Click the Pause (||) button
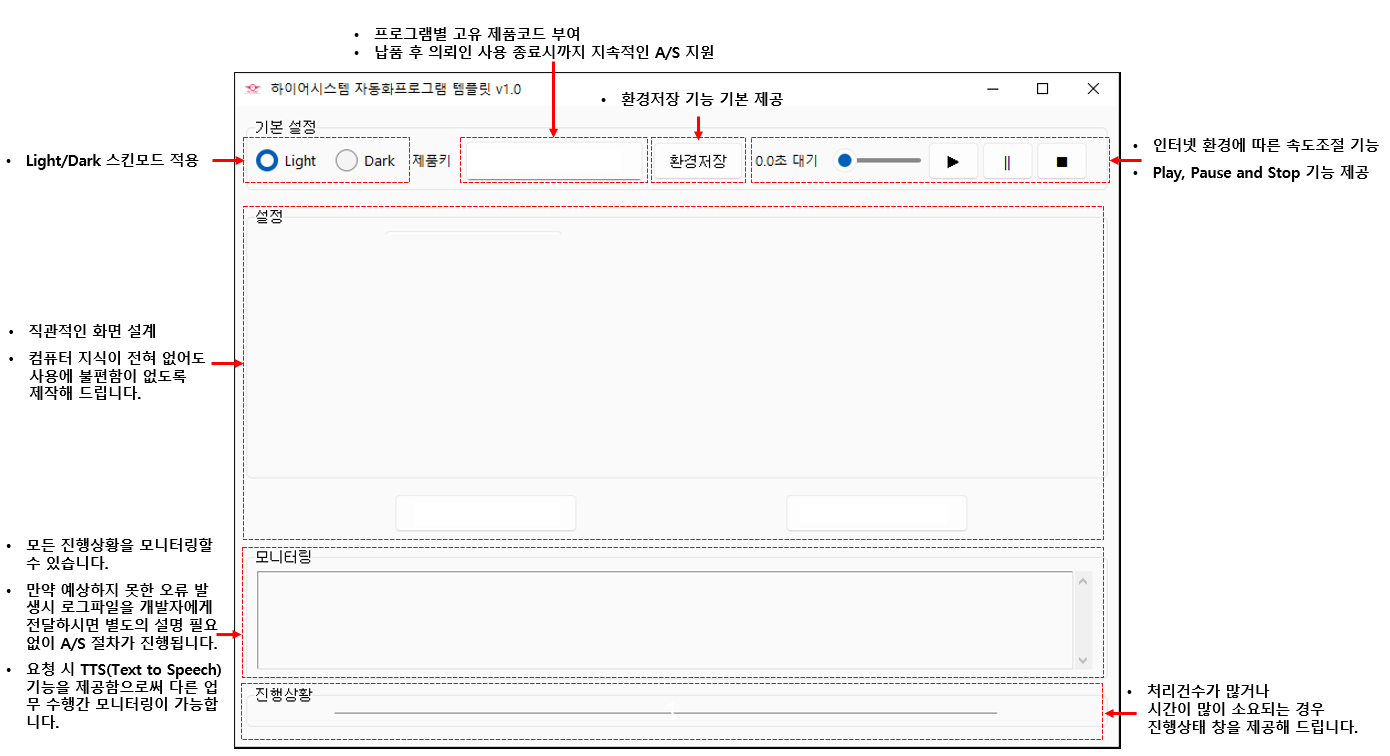Screen dimensions: 1390x756 coord(1007,161)
